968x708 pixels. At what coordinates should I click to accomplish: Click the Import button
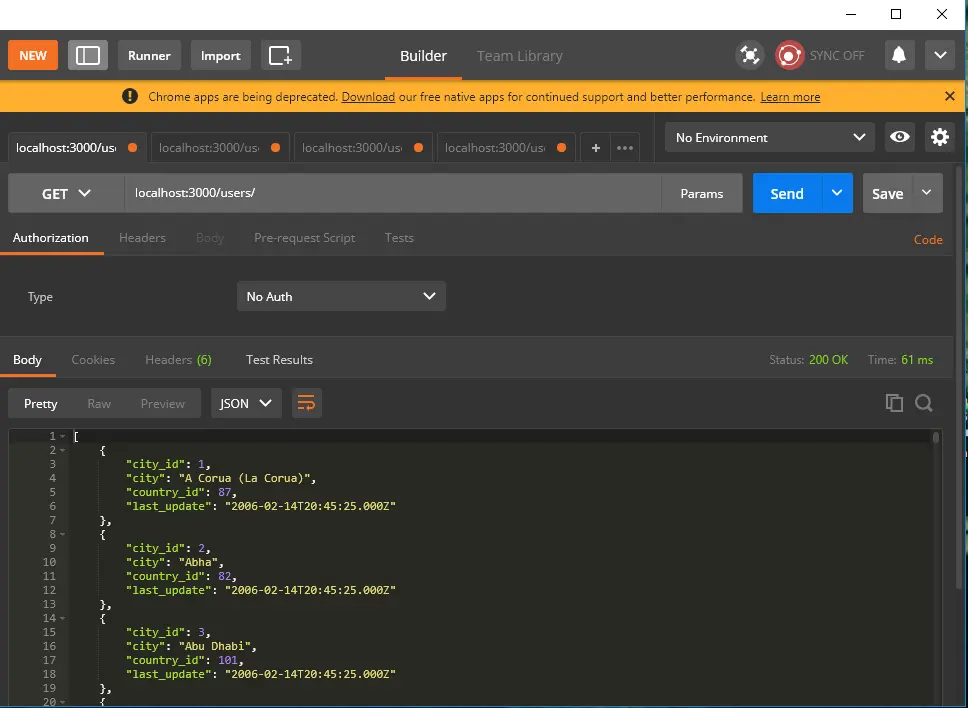tap(220, 56)
